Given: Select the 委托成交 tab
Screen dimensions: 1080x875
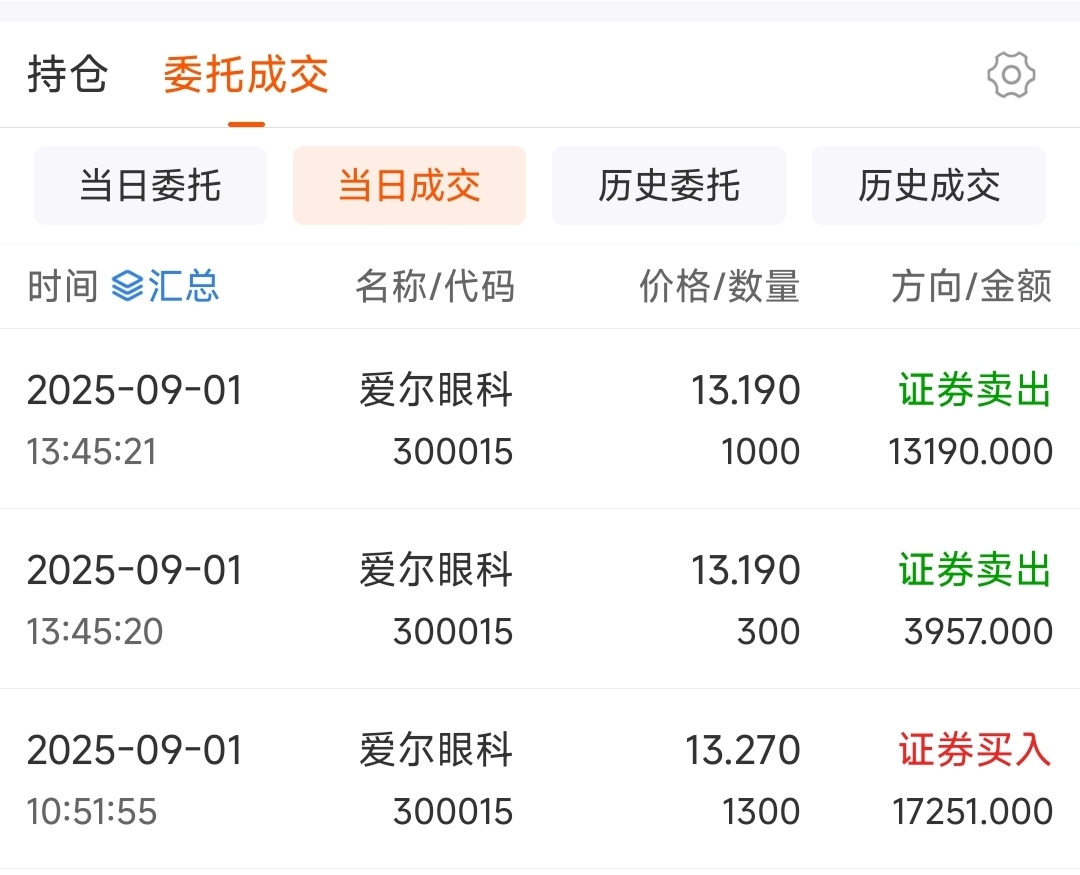Looking at the screenshot, I should point(246,74).
